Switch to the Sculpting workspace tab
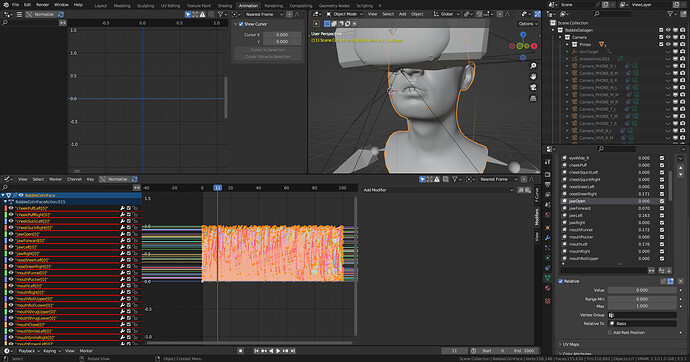 click(x=145, y=6)
